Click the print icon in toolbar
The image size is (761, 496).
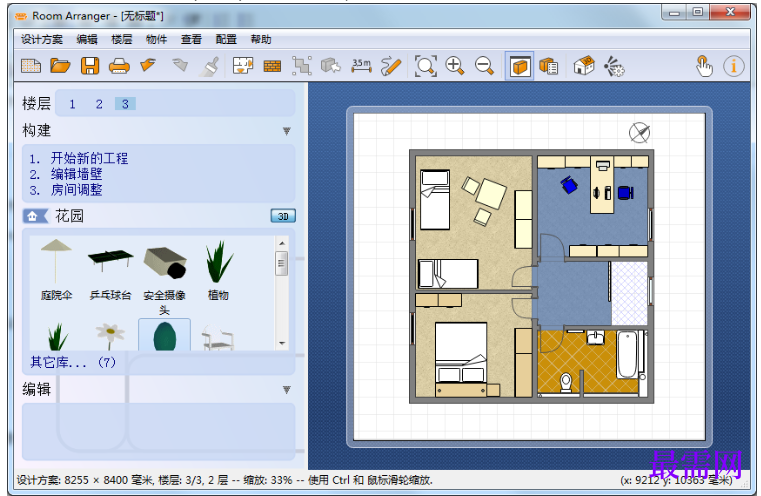119,66
